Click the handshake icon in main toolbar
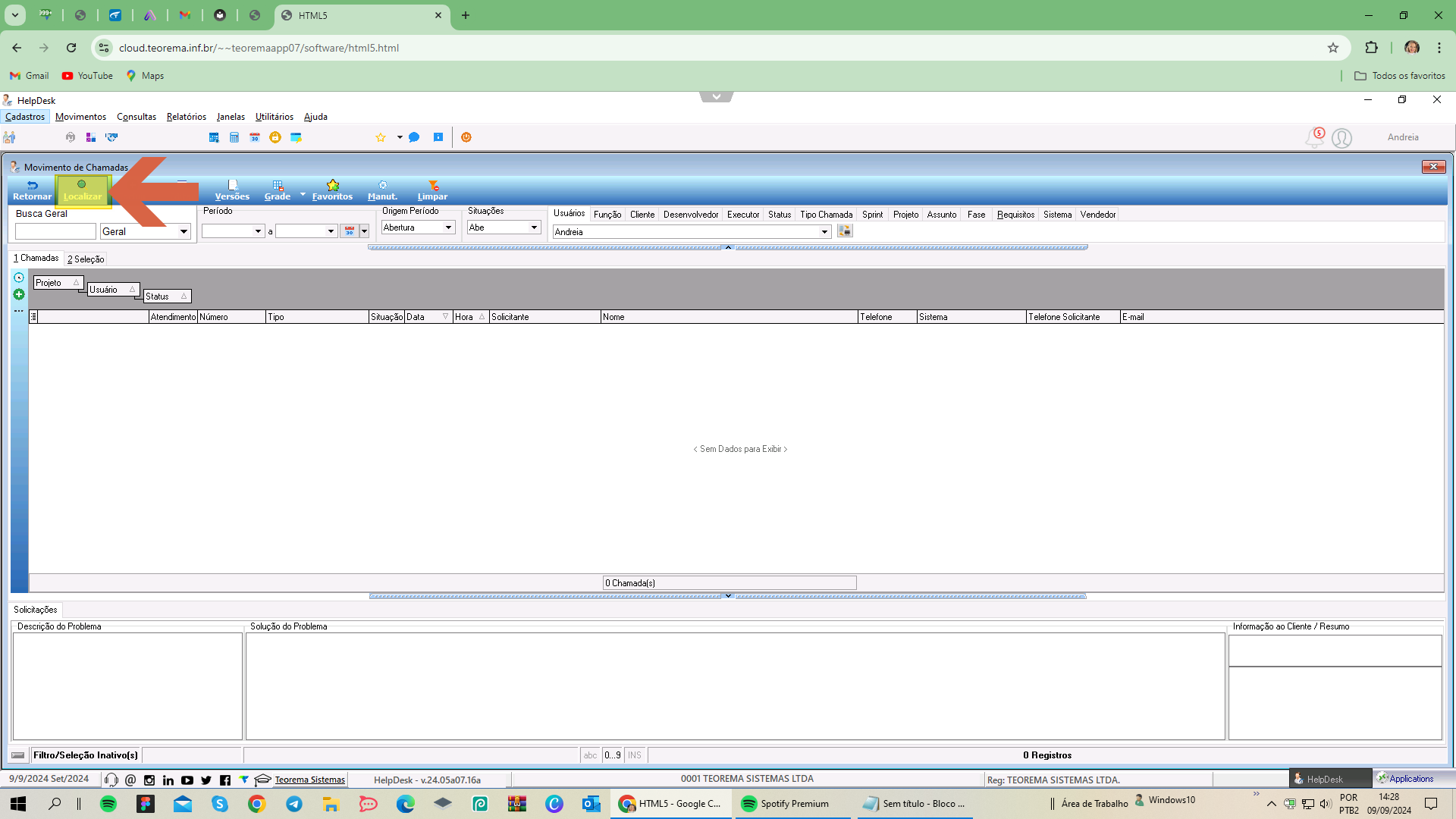This screenshot has height=819, width=1456. tap(111, 137)
